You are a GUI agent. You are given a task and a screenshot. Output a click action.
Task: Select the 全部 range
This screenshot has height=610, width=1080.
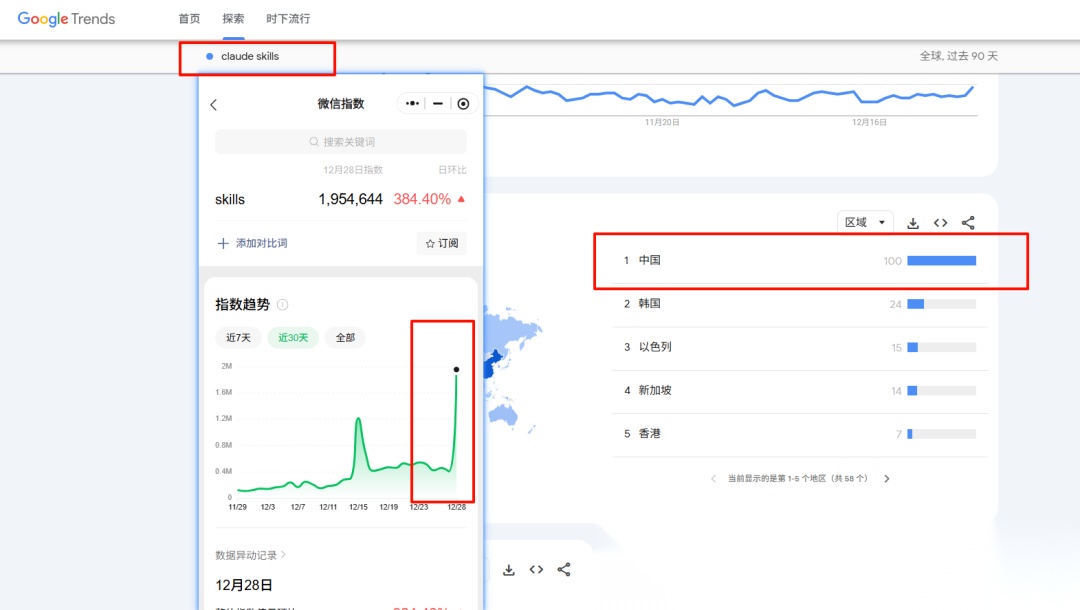point(345,337)
